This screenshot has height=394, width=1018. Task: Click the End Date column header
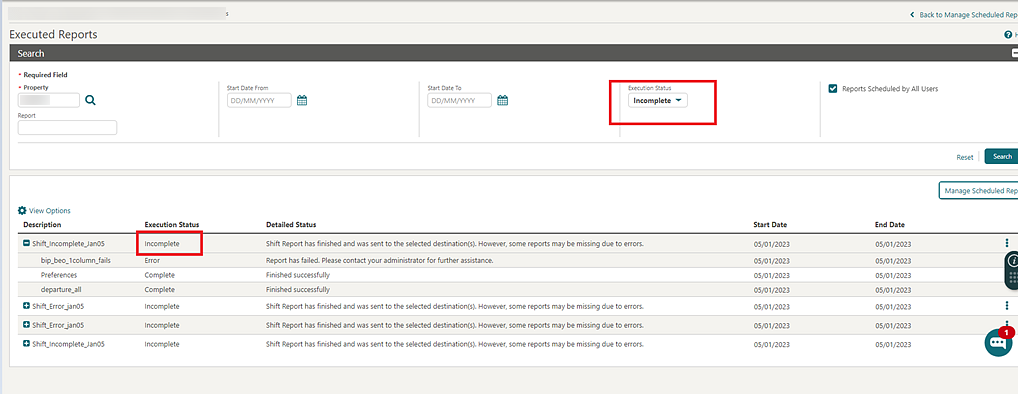coord(889,225)
